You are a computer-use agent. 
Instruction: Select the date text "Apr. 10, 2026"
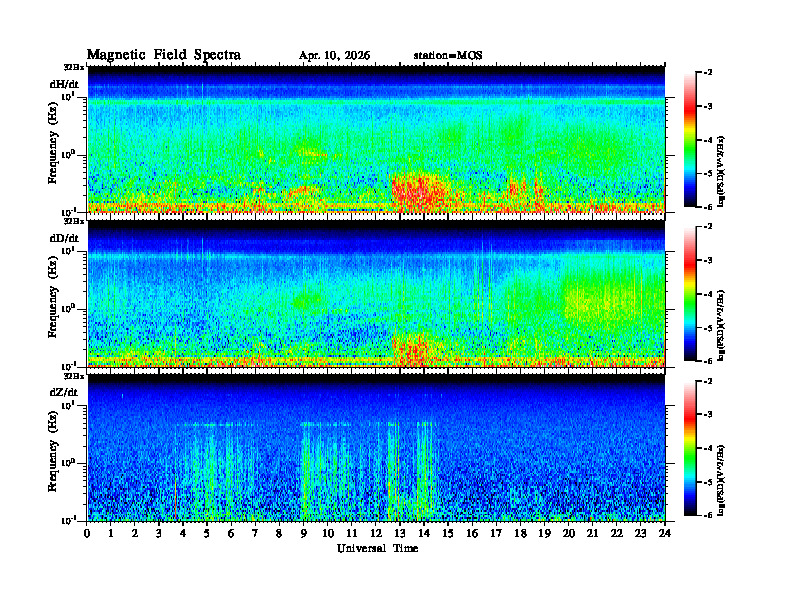click(334, 56)
